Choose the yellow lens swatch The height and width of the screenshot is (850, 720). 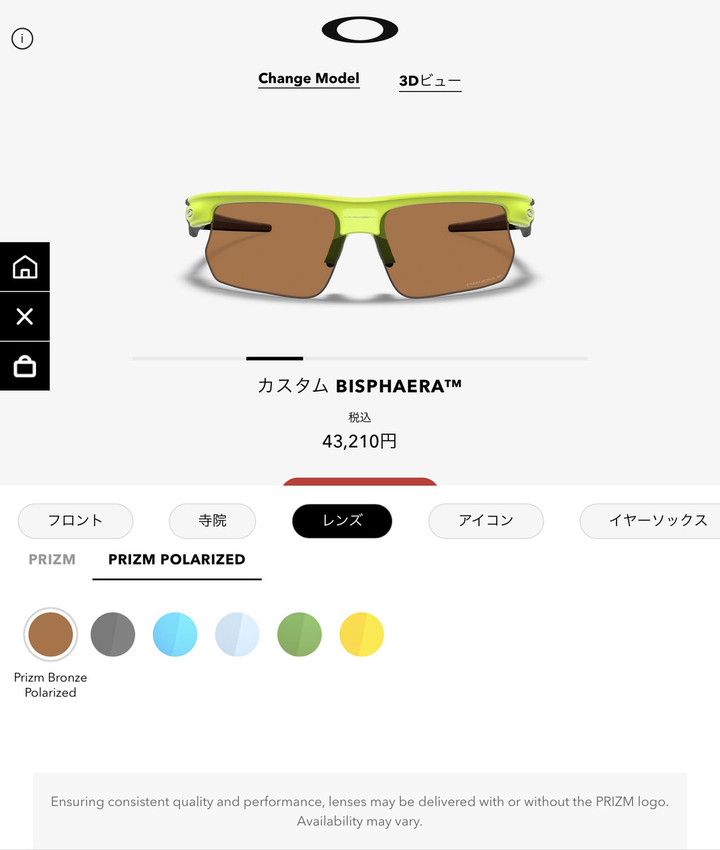coord(362,634)
